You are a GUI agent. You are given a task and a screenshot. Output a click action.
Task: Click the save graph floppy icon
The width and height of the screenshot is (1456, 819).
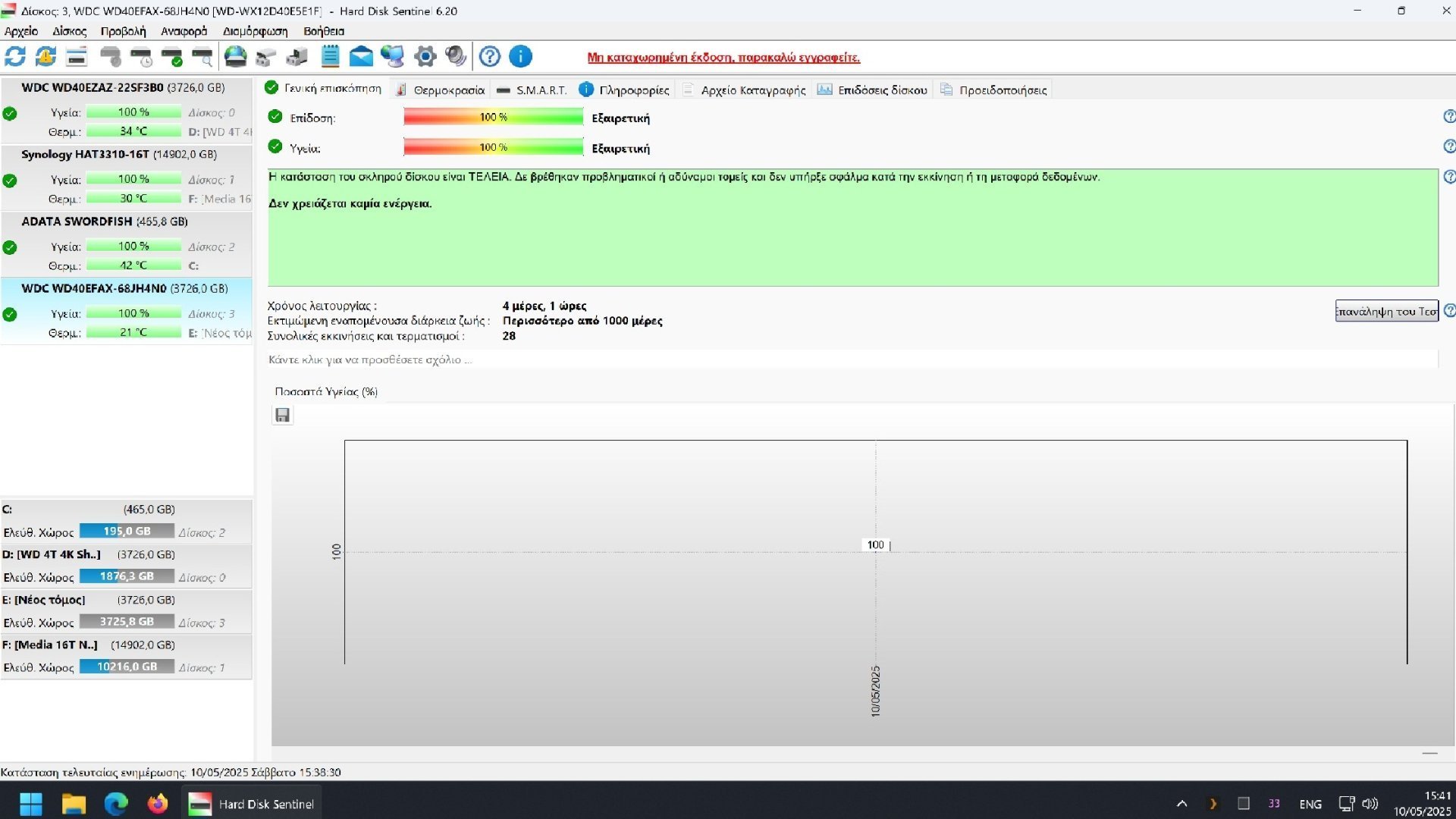coord(282,415)
